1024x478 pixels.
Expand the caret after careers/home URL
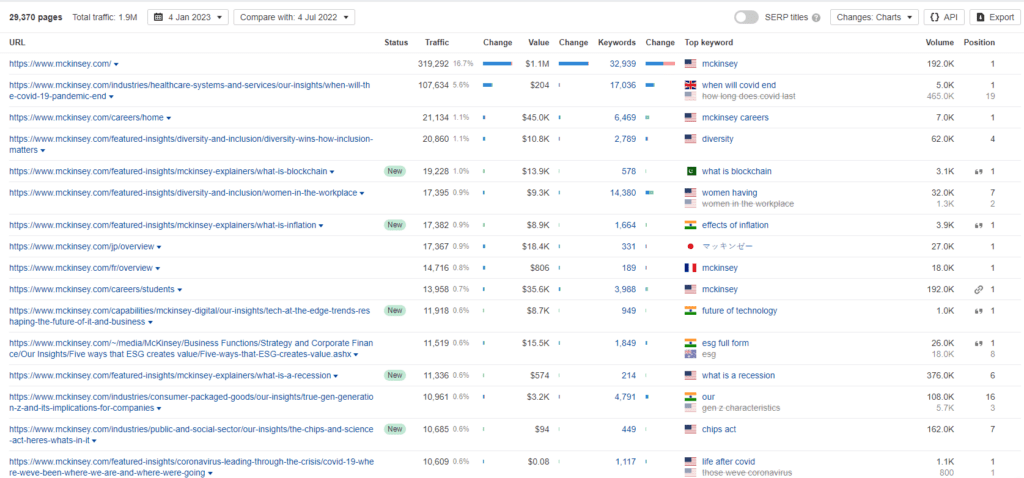coord(168,118)
